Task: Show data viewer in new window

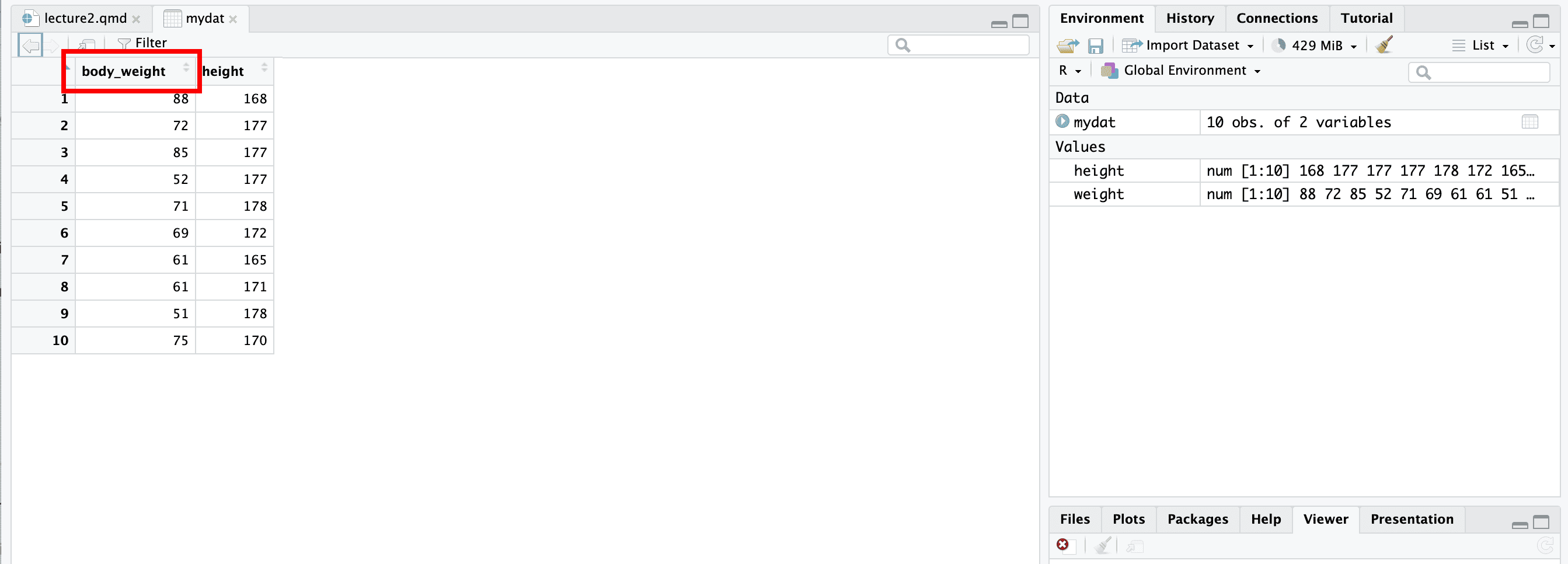Action: tap(87, 44)
